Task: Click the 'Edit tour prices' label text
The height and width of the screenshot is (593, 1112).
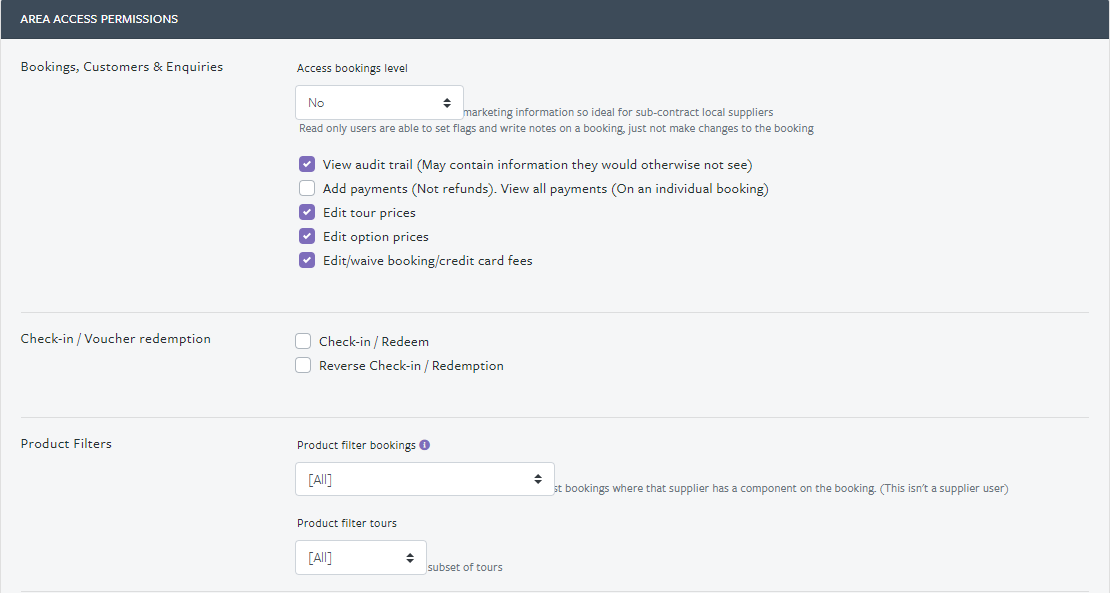Action: pyautogui.click(x=369, y=213)
